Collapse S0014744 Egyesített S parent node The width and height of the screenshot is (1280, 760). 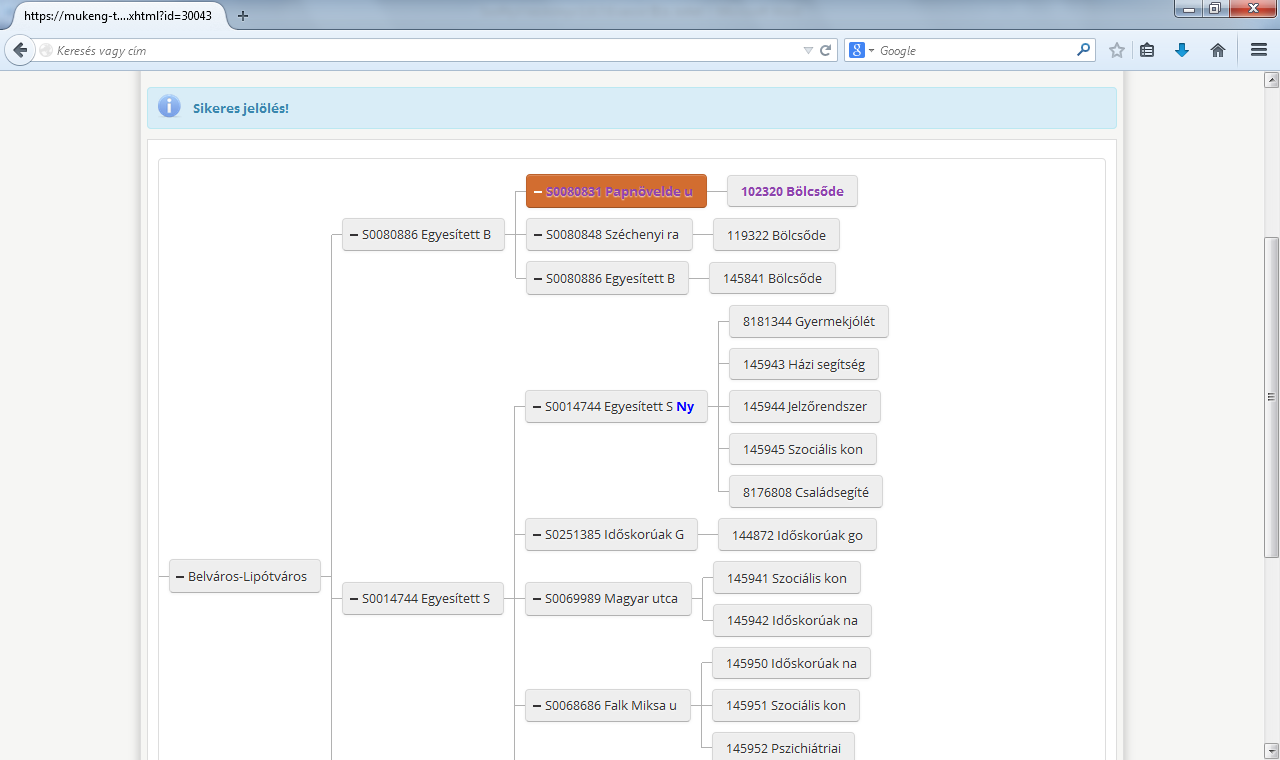tap(353, 599)
